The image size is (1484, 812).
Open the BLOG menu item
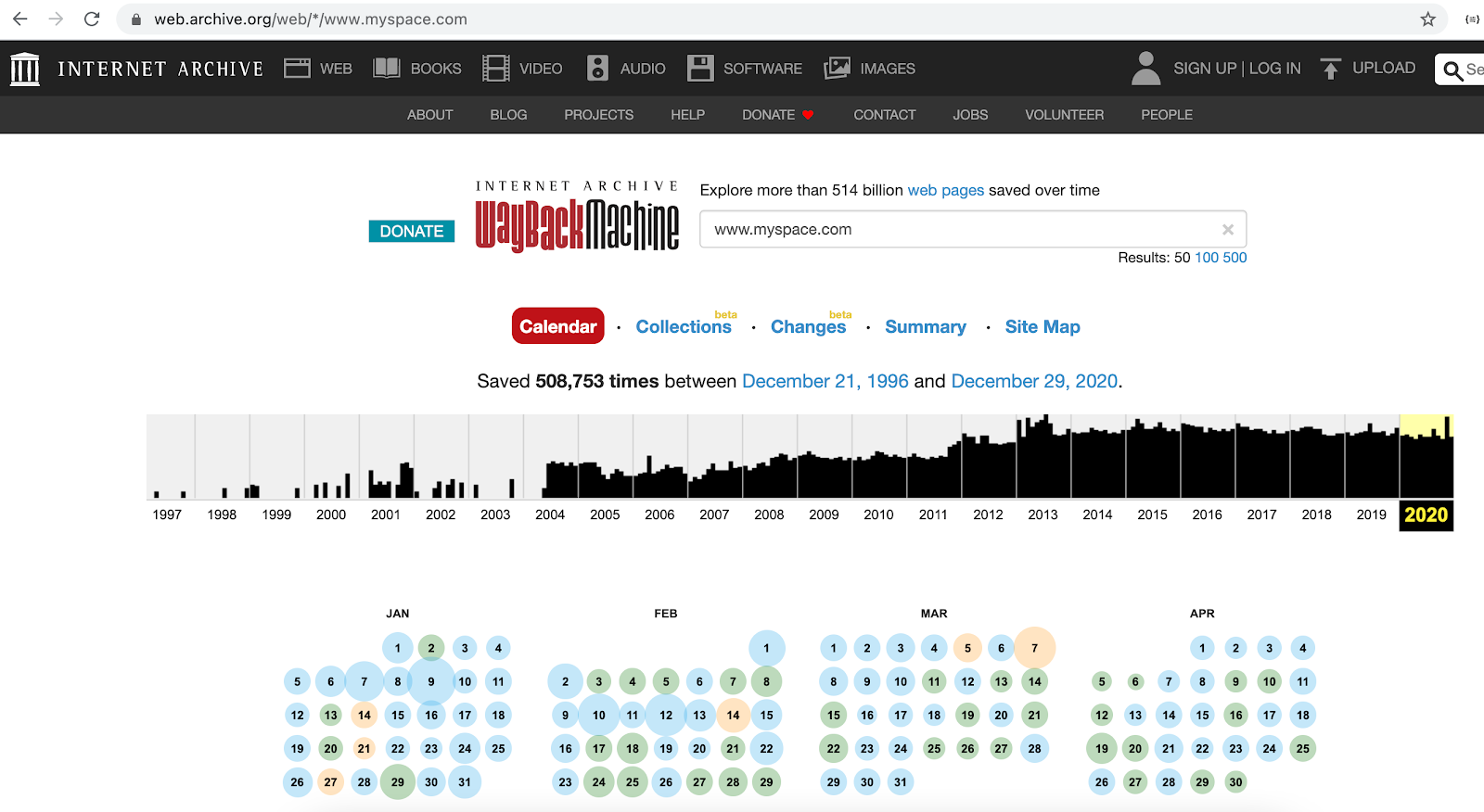[508, 115]
